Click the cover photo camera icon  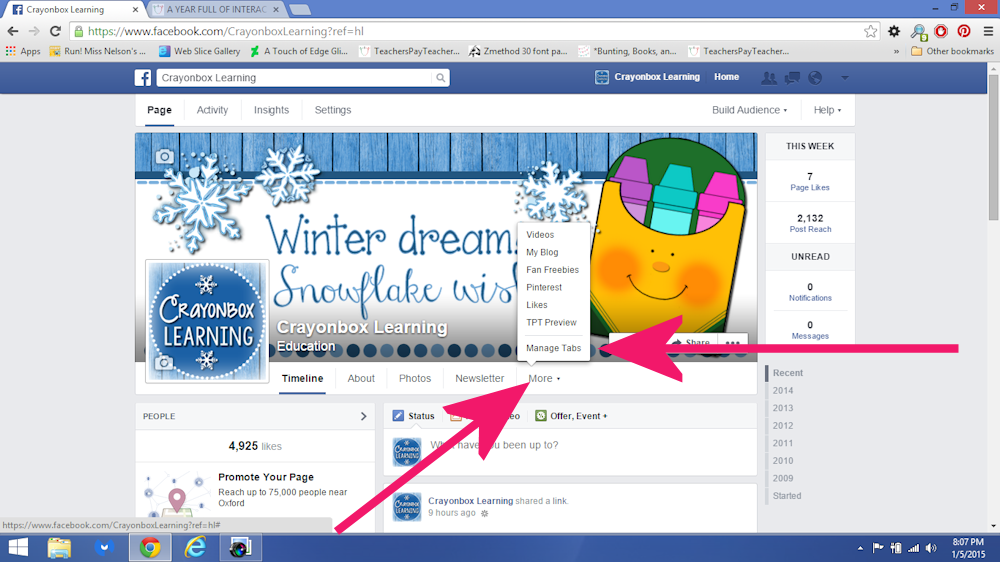pyautogui.click(x=165, y=156)
